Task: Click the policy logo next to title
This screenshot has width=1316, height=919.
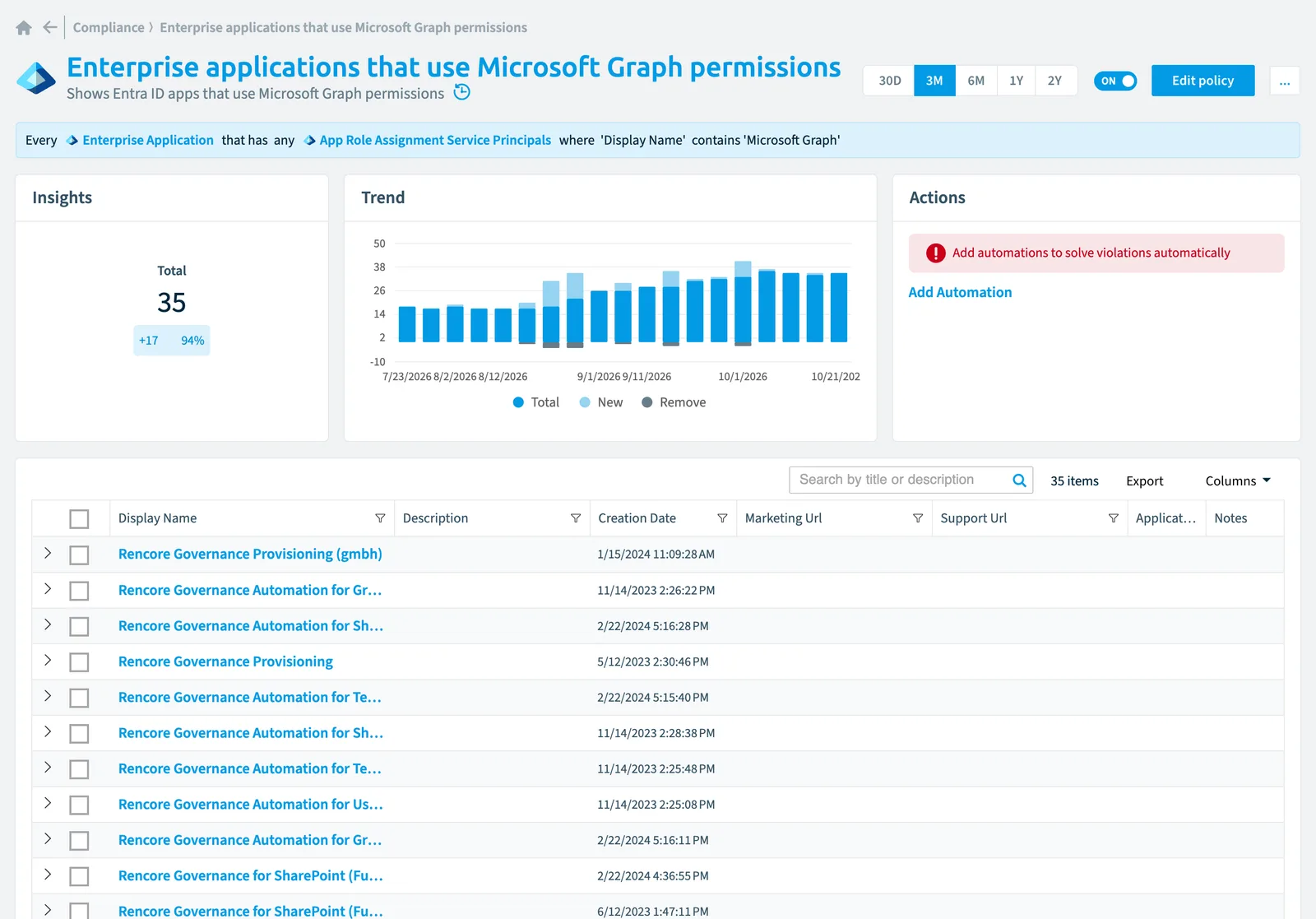Action: pos(36,79)
